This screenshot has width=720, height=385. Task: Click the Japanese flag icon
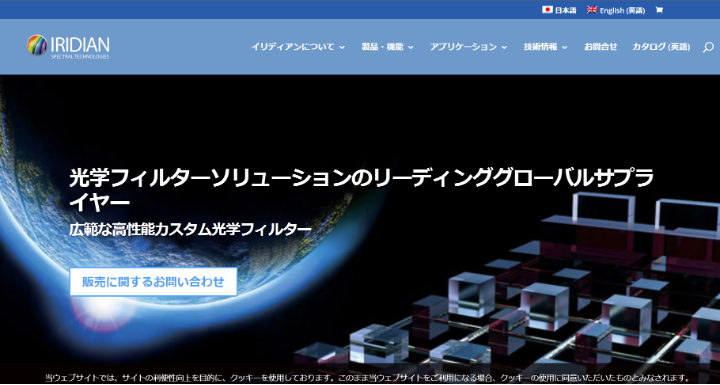pos(547,10)
